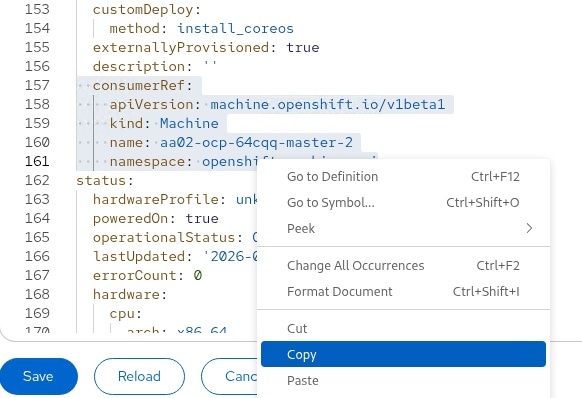This screenshot has height=398, width=582.
Task: Choose Copy from the context menu
Action: [403, 354]
